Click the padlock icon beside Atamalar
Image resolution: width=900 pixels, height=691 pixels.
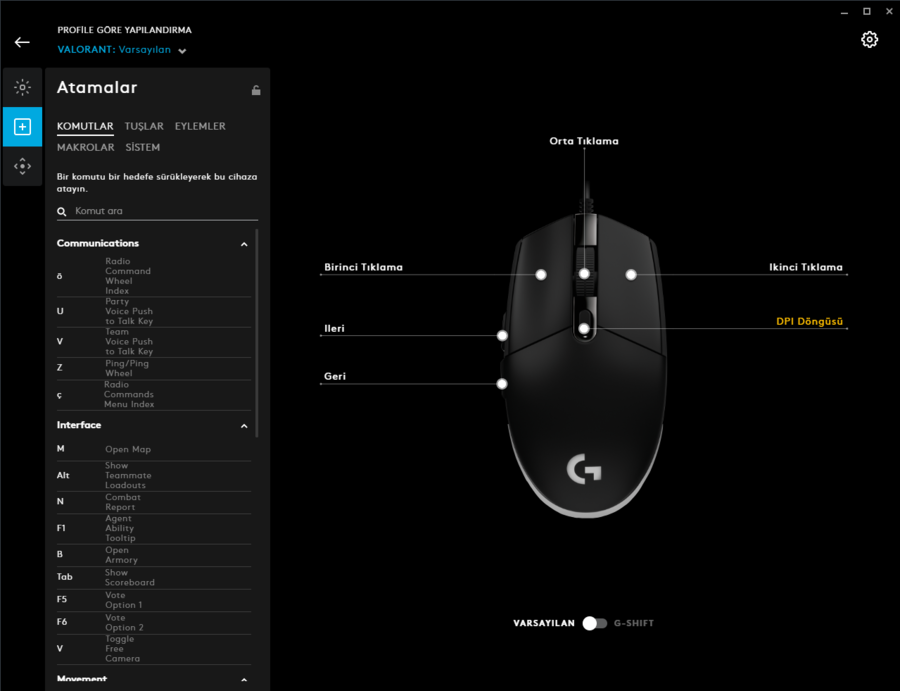[256, 90]
